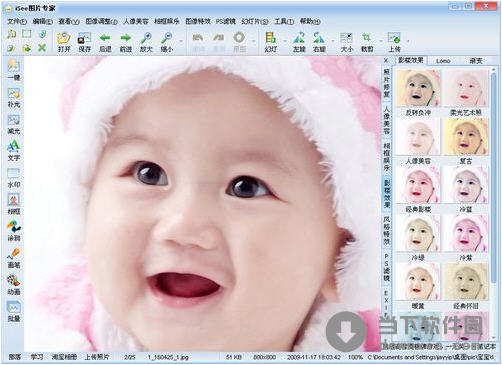
Task: Select the 画笔 brush tool
Action: (14, 258)
